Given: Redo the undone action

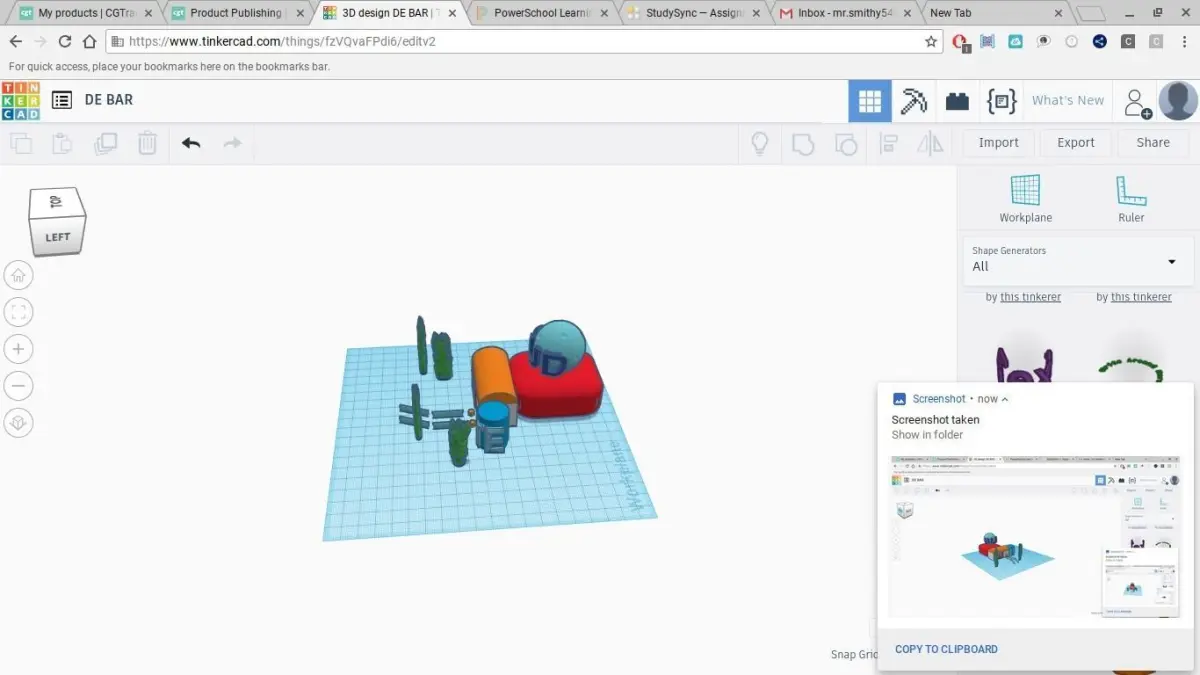Looking at the screenshot, I should click(232, 143).
